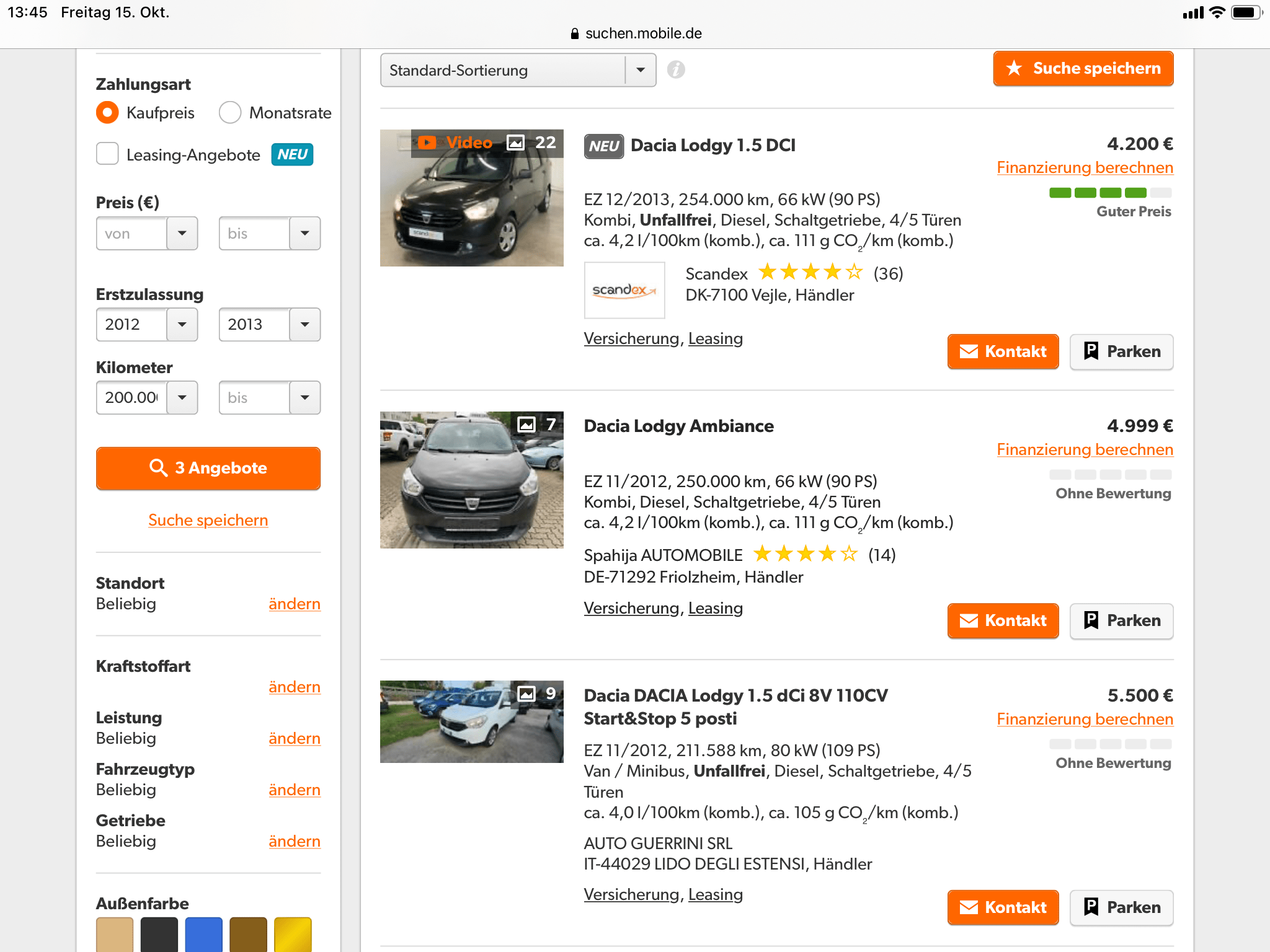This screenshot has height=952, width=1270.
Task: Open Kilometer bis dropdown
Action: [x=269, y=397]
